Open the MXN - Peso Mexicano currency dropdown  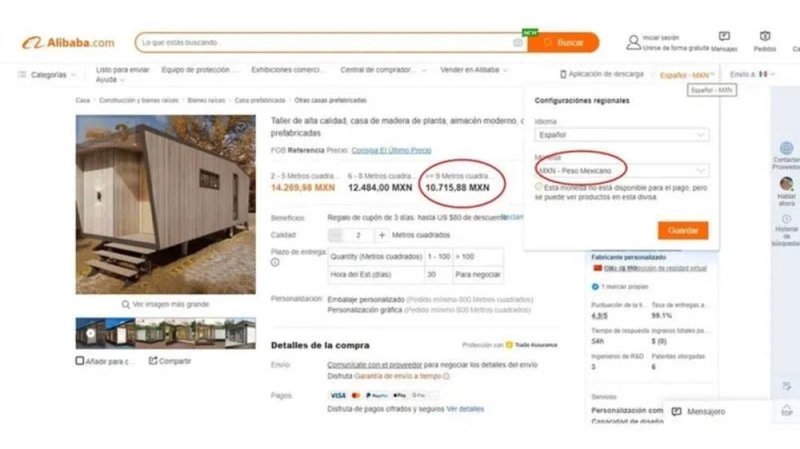621,170
